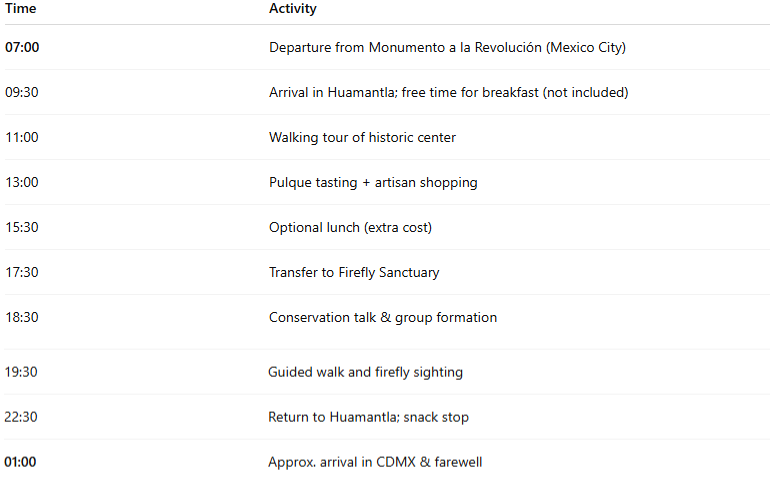The height and width of the screenshot is (478, 770).
Task: Click Conservation talk & group formation entry
Action: click(383, 317)
